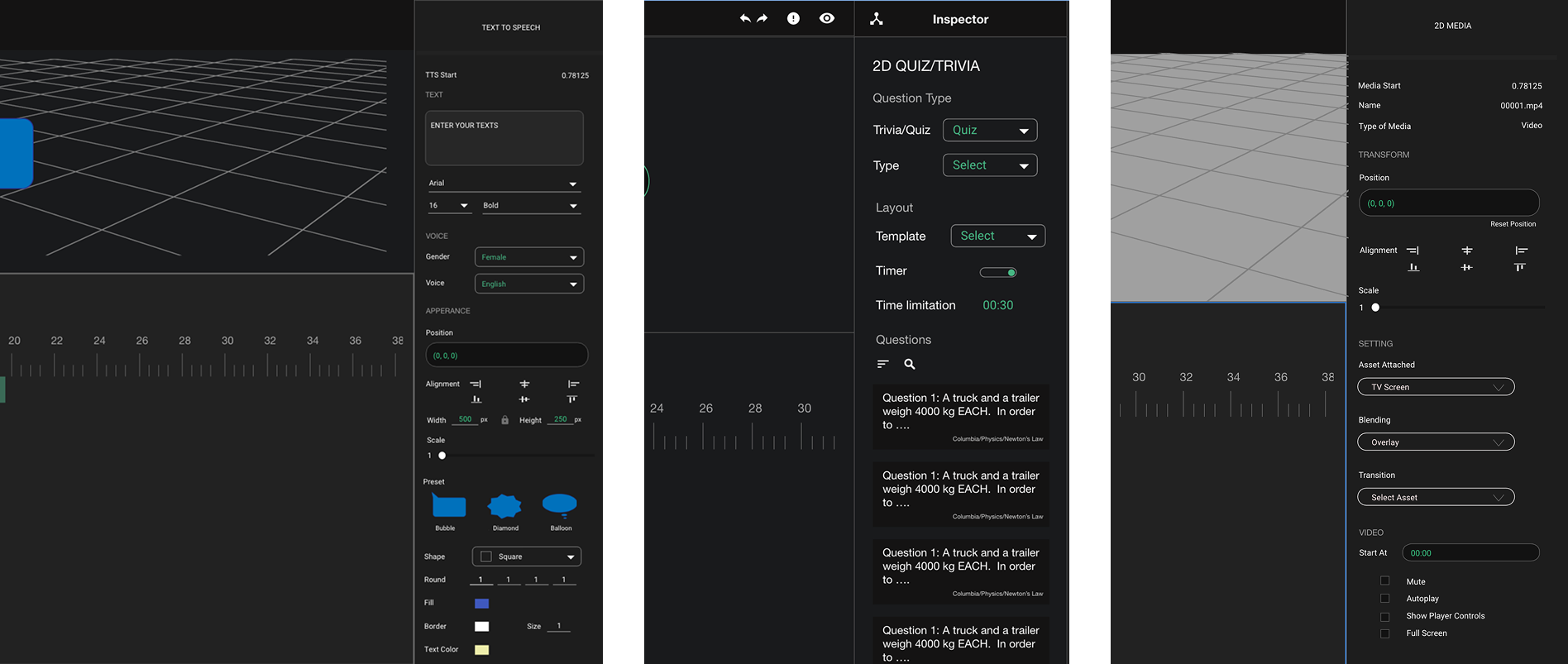Open the Trivia/Quiz dropdown
Viewport: 1568px width, 664px height.
tap(990, 130)
